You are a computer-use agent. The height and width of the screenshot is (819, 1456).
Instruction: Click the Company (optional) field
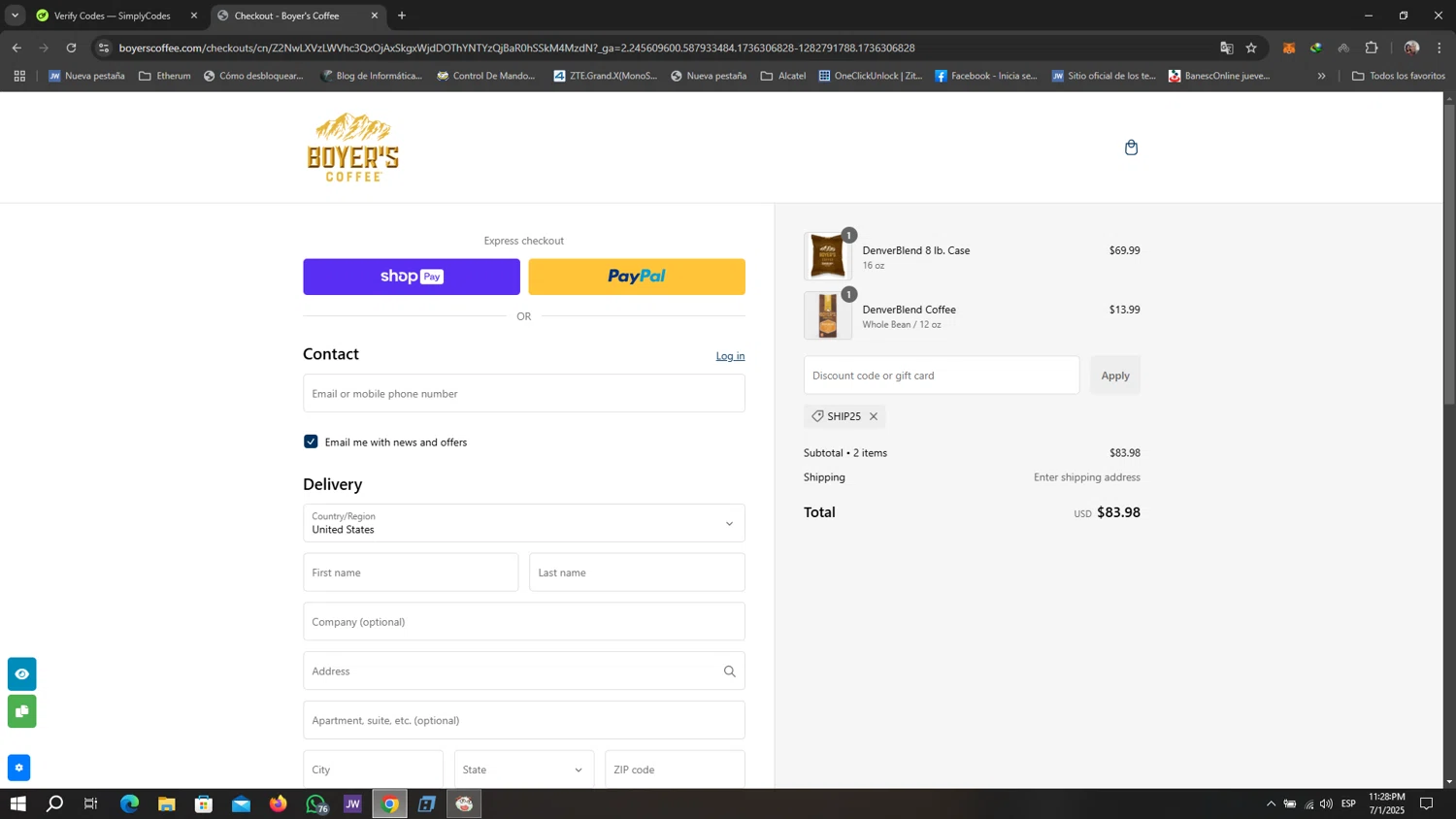pyautogui.click(x=524, y=622)
